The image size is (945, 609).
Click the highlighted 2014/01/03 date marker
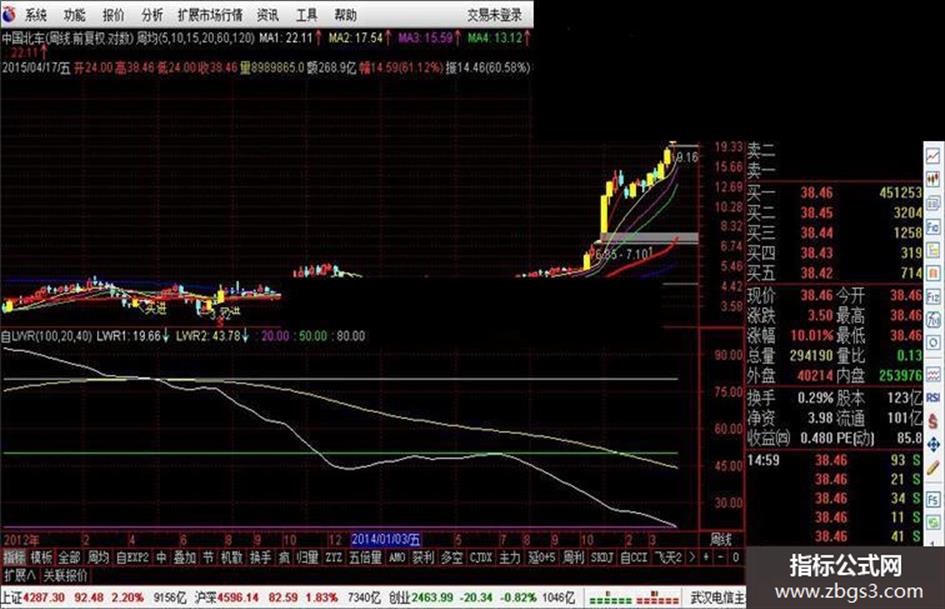386,539
